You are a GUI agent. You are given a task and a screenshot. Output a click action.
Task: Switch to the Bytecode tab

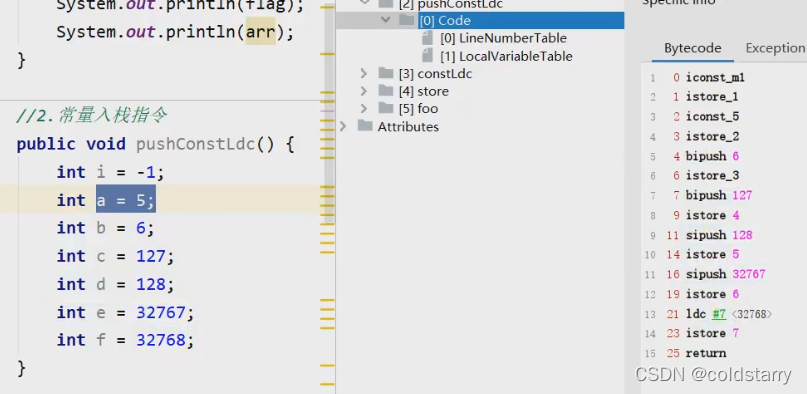coord(692,48)
